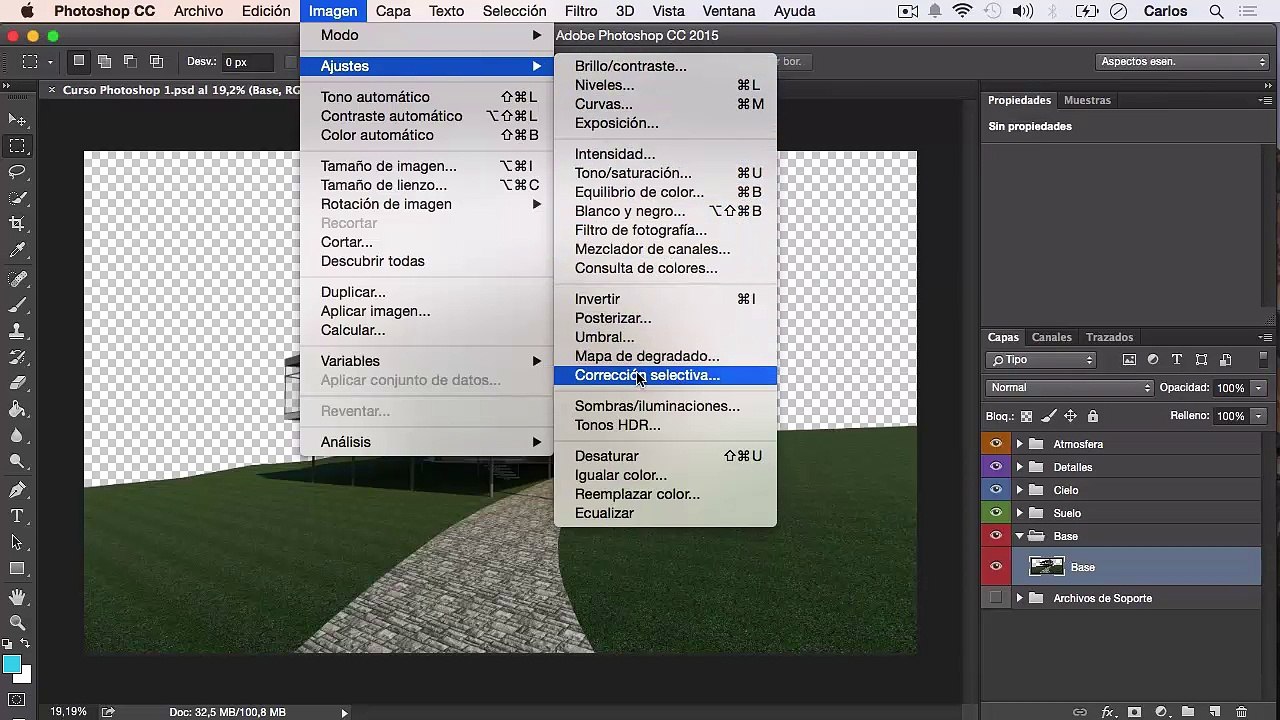This screenshot has height=720, width=1280.
Task: Select the Path Selection arrow tool
Action: [17, 542]
